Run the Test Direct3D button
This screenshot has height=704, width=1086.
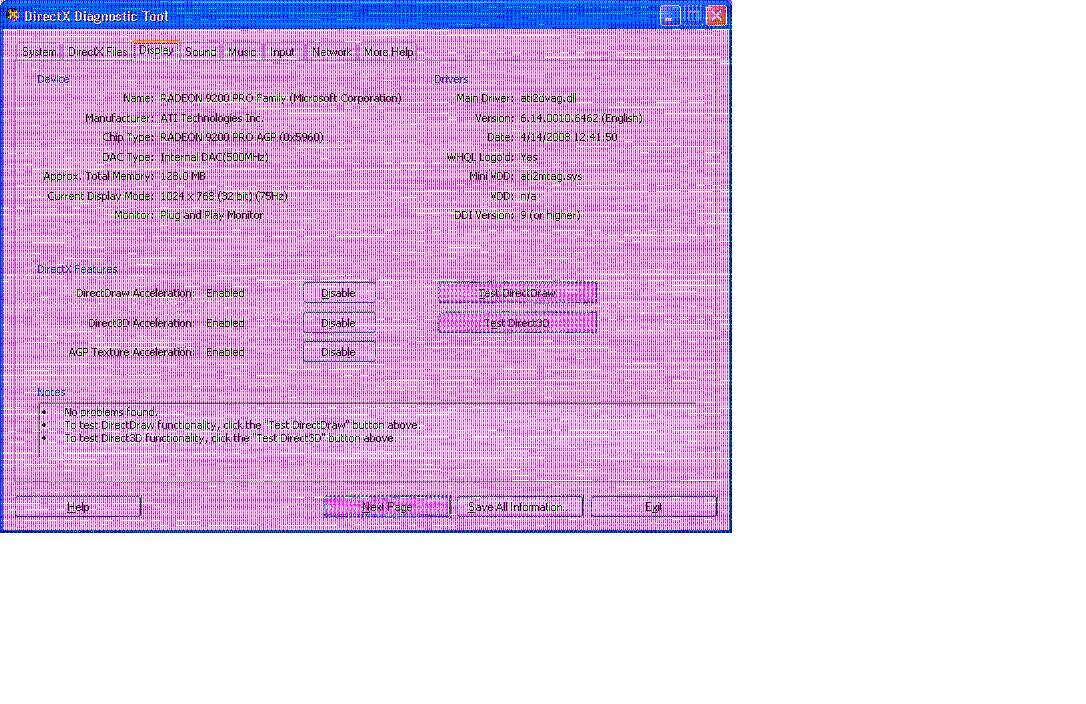(x=517, y=323)
